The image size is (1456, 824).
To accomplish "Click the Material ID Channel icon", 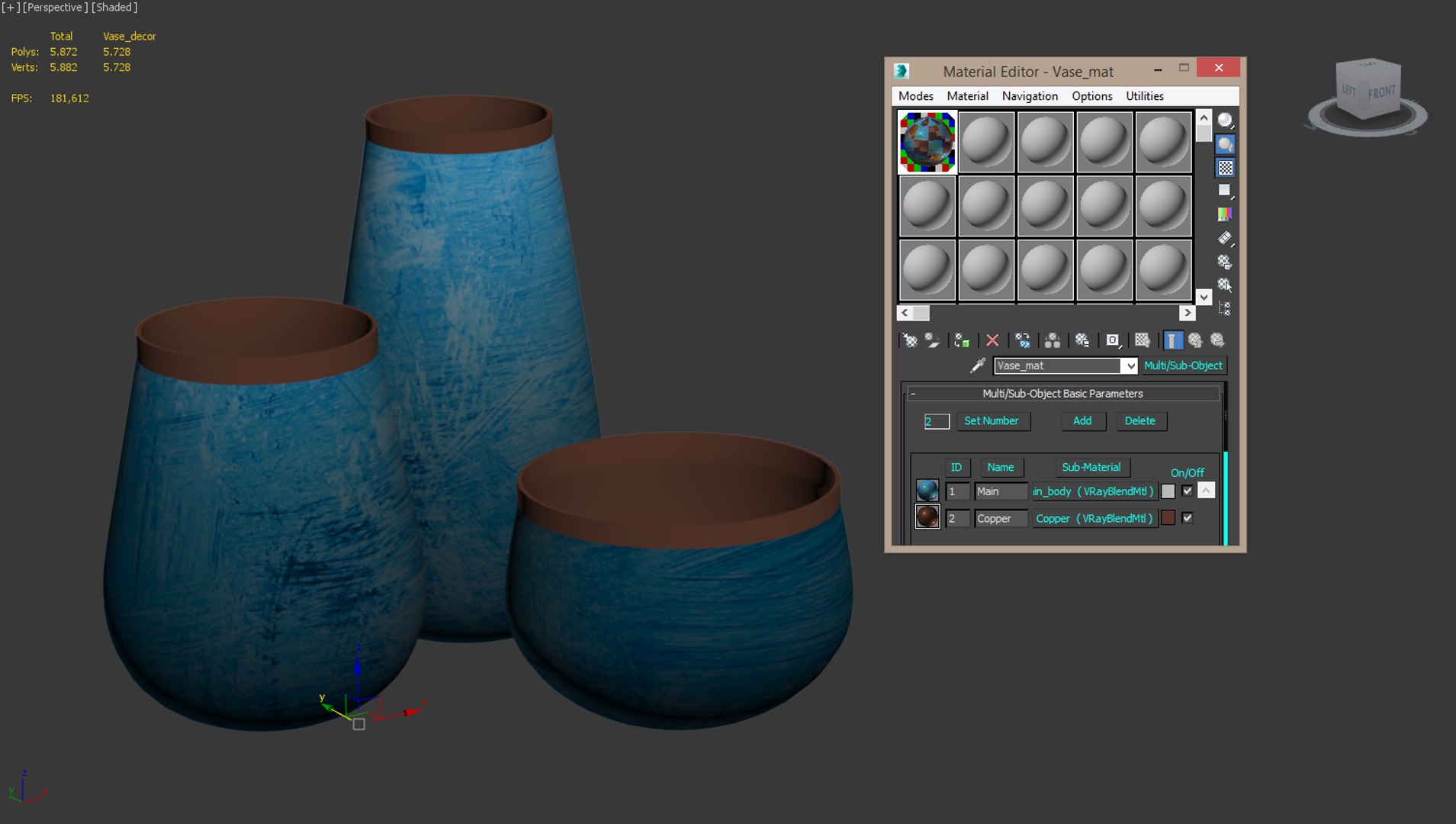I will [x=1113, y=340].
